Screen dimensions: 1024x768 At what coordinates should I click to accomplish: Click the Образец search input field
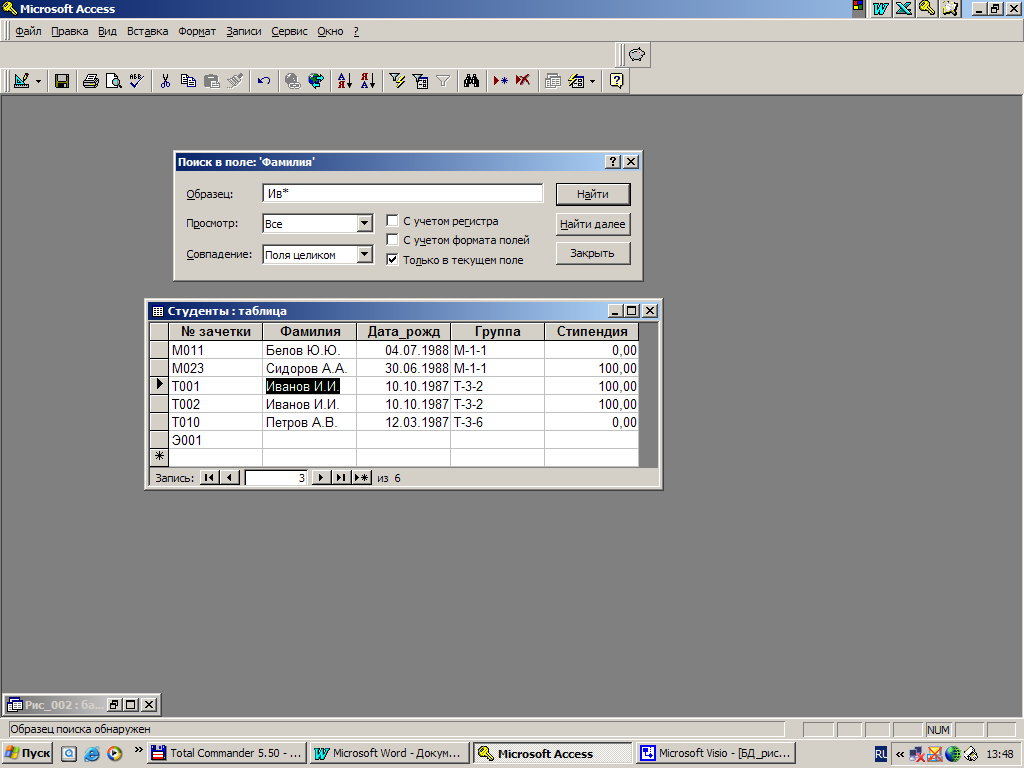[403, 193]
